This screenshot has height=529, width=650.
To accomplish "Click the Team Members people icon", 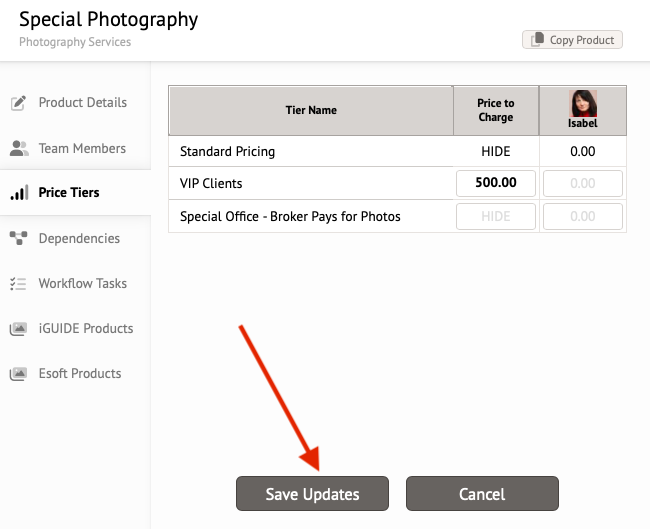I will (x=19, y=148).
